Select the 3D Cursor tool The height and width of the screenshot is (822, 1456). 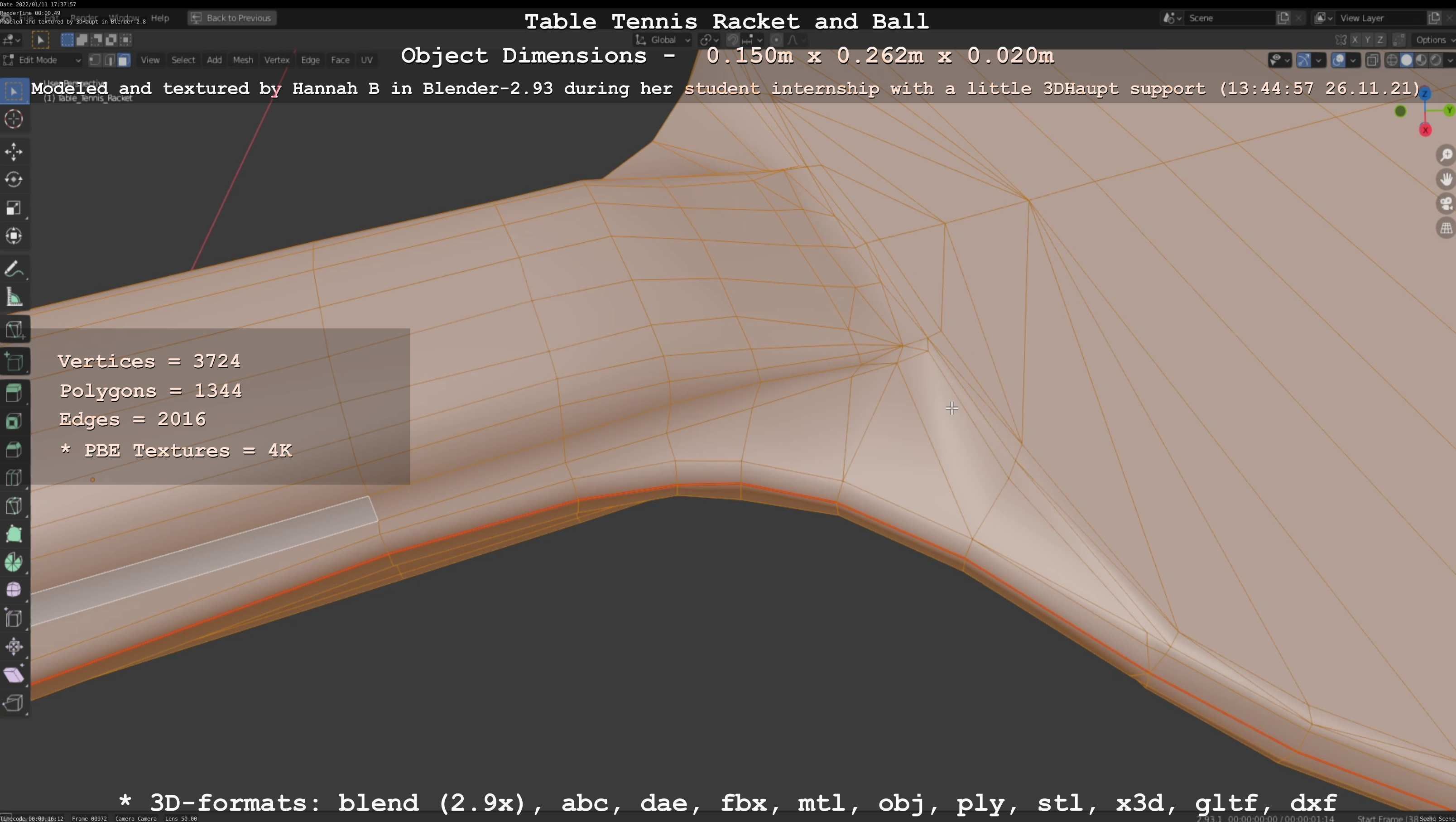(14, 119)
